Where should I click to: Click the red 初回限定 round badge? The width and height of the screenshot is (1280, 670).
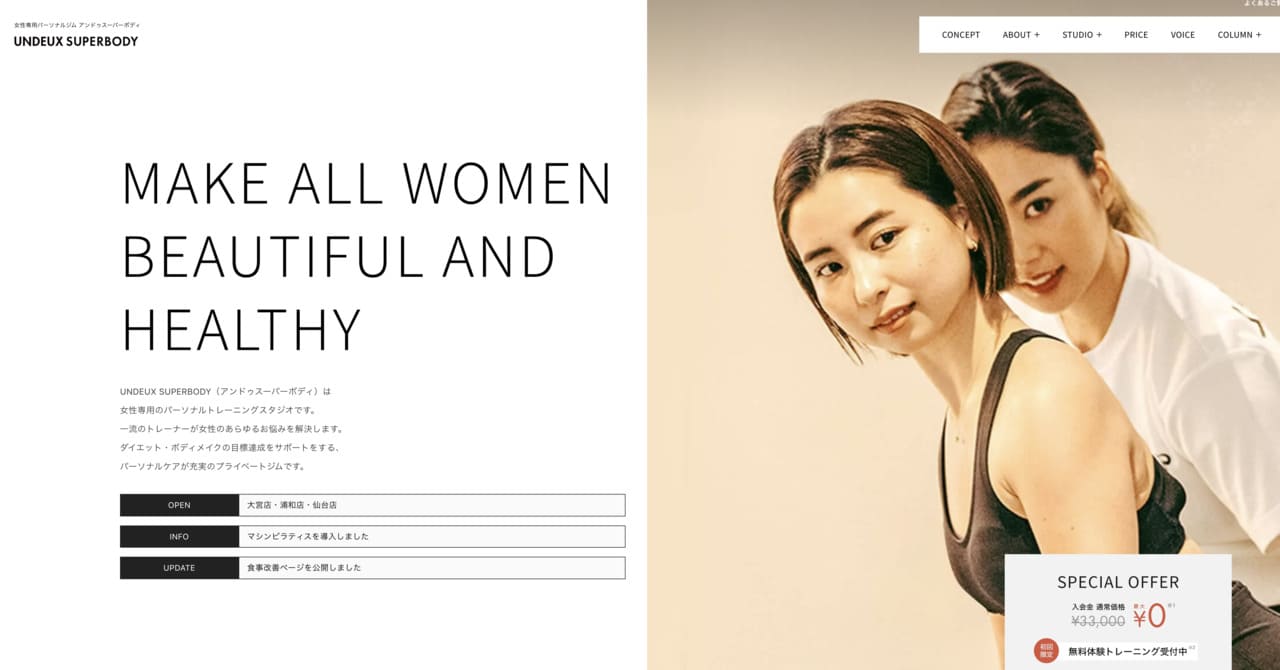click(1046, 651)
